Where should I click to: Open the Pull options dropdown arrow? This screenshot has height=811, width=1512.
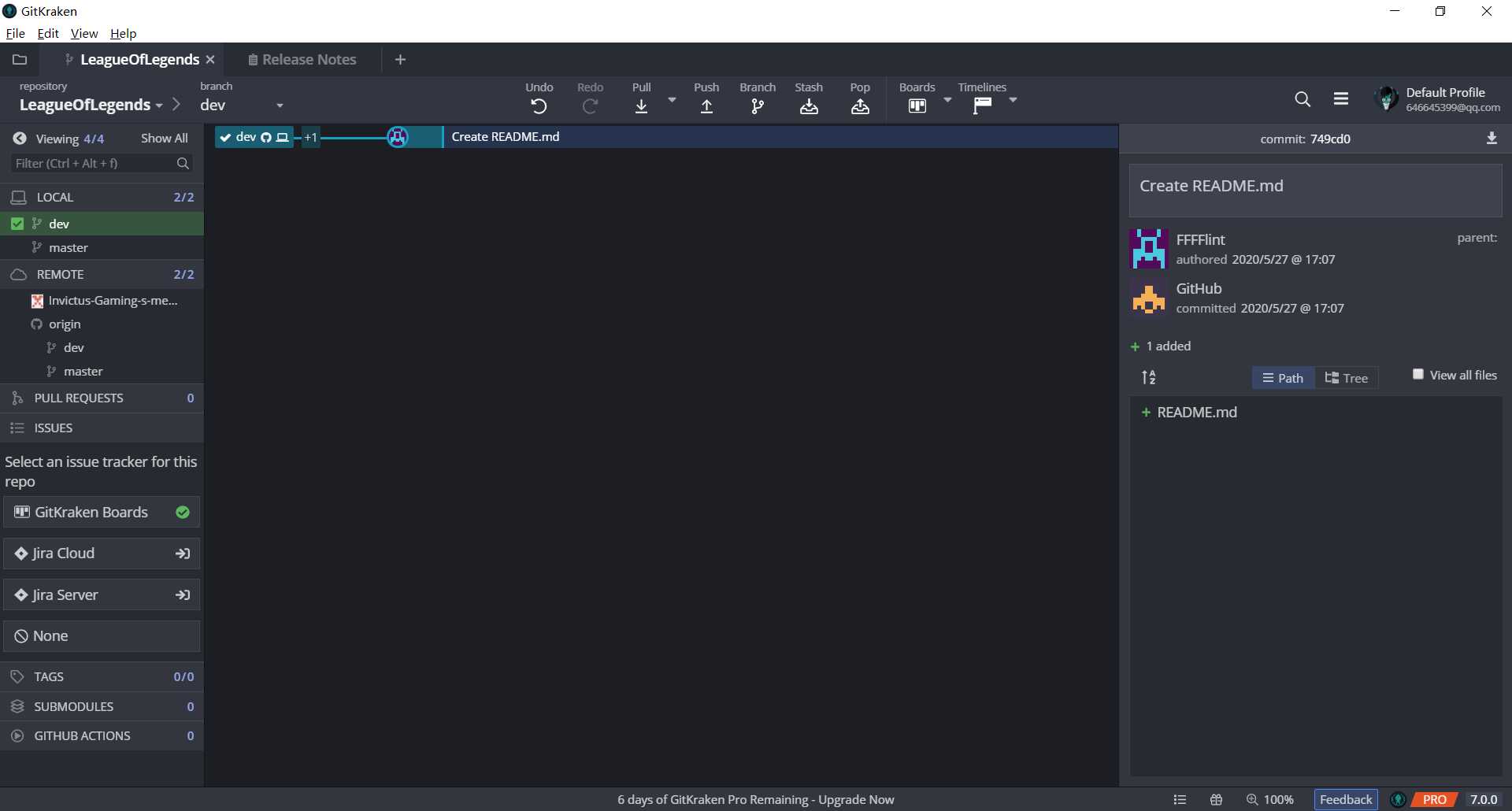(x=672, y=100)
